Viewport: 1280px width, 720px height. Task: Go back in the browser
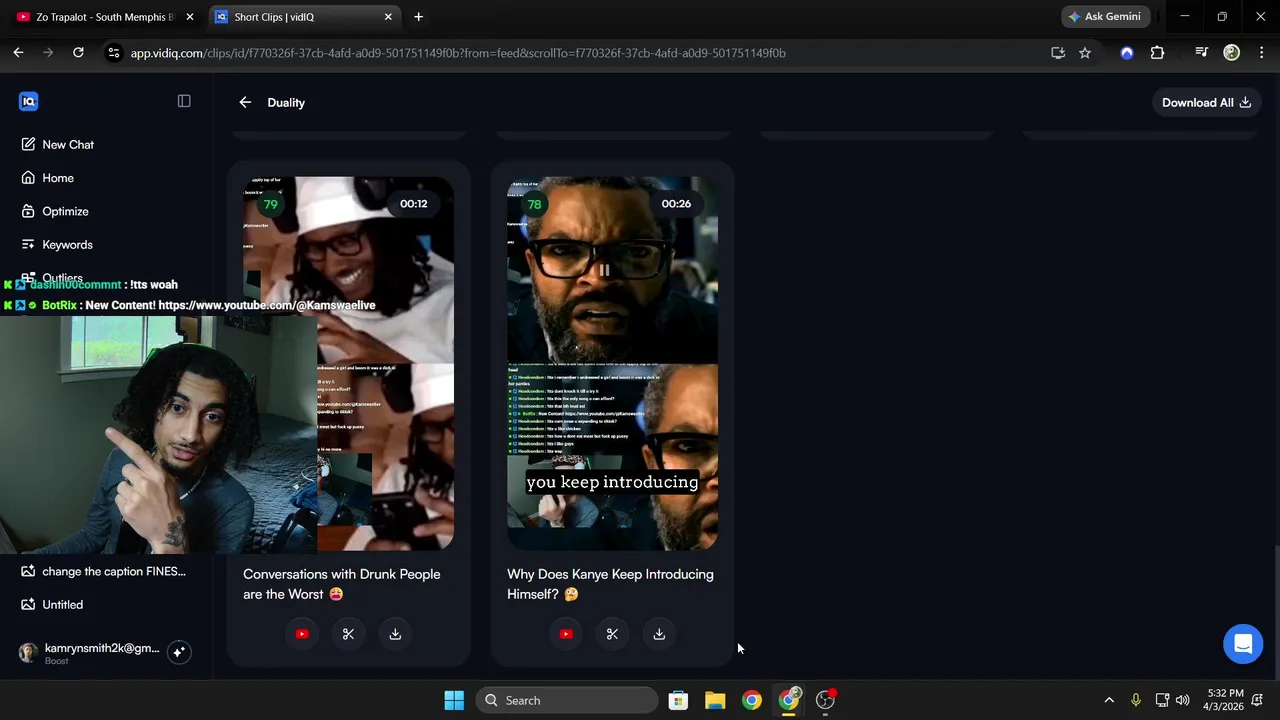point(18,53)
